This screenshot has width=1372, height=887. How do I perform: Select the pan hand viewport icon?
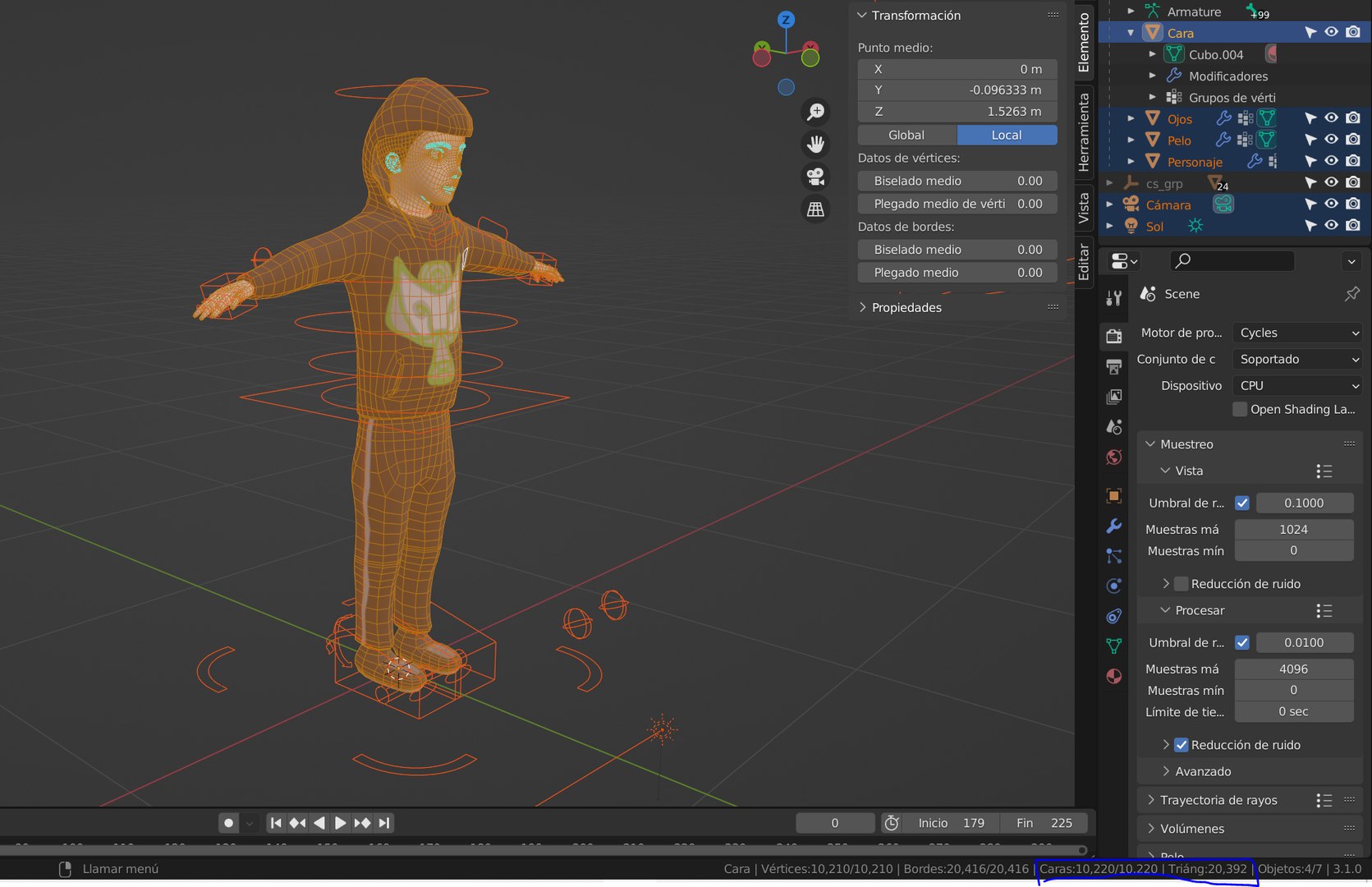tap(815, 145)
